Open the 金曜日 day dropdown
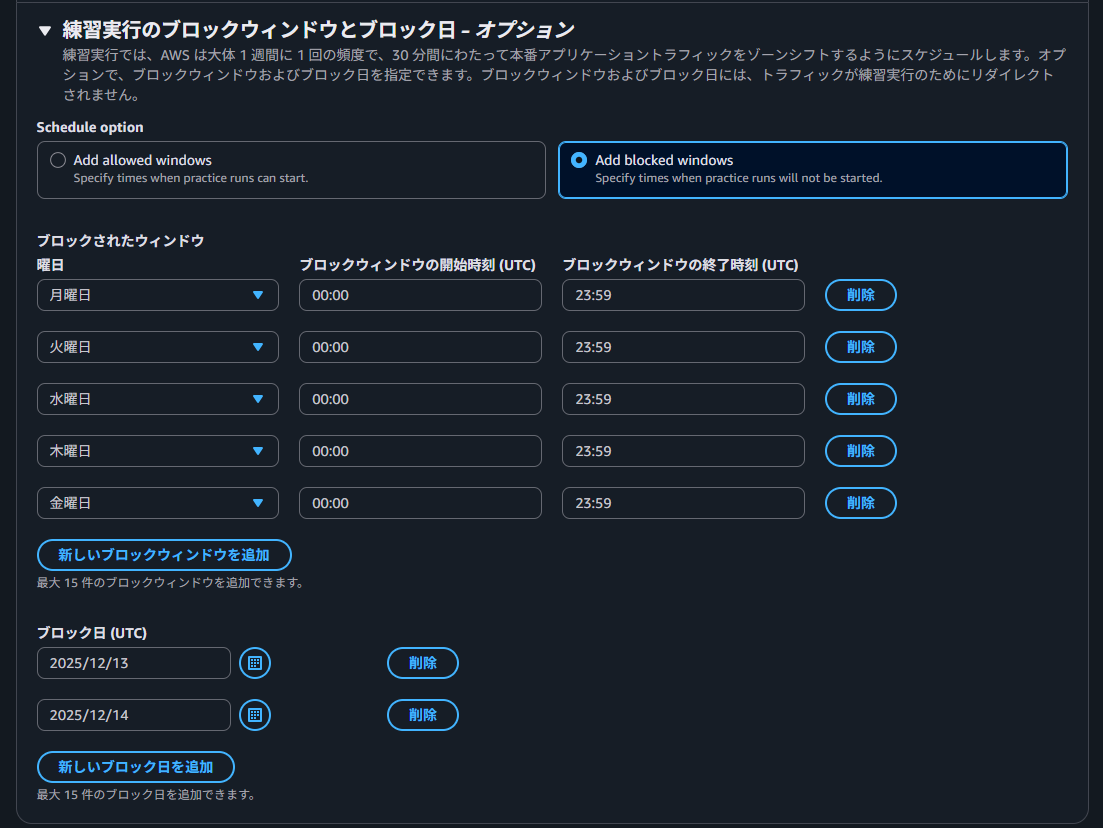Viewport: 1103px width, 828px height. (x=158, y=503)
